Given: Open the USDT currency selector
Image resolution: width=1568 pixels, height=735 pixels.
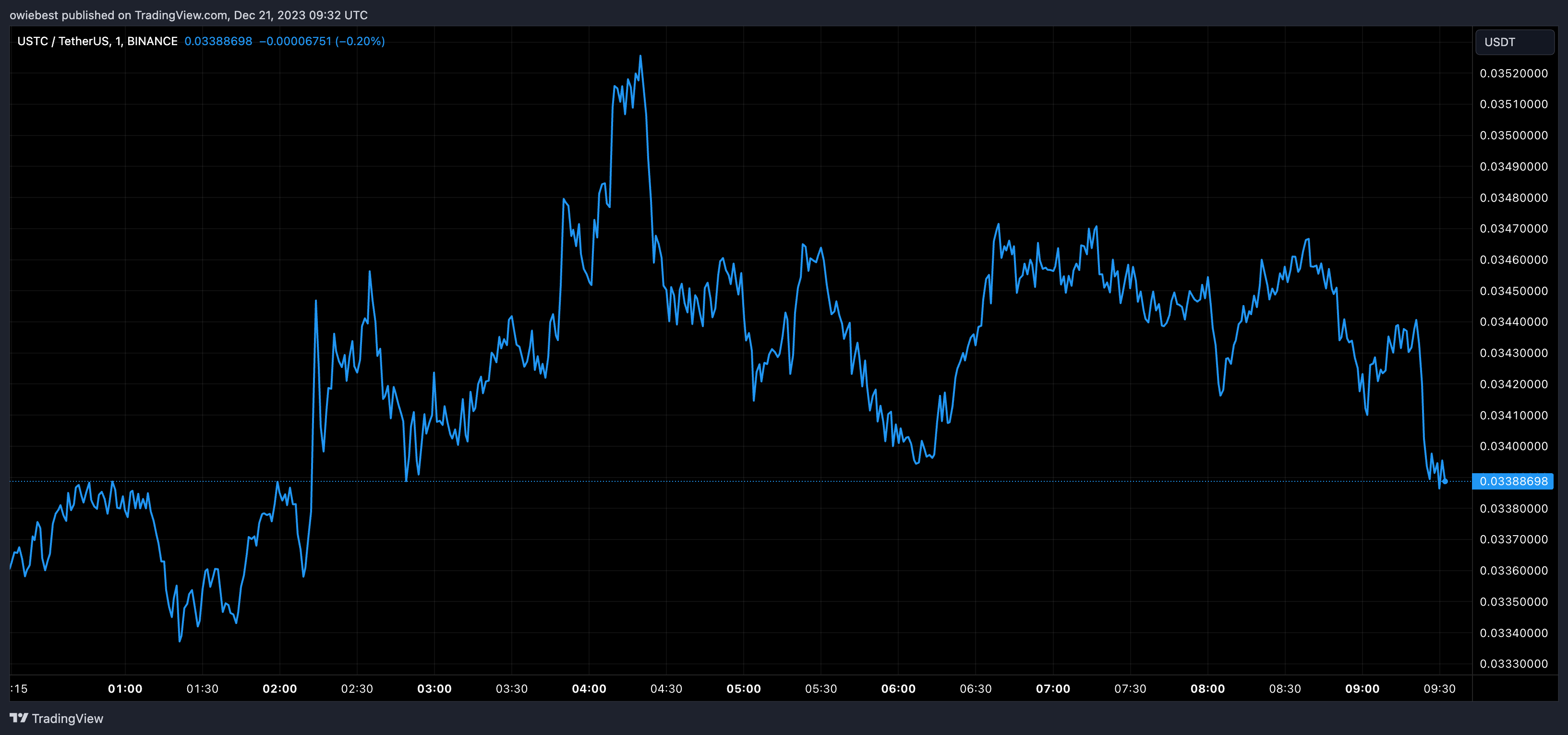Looking at the screenshot, I should tap(1514, 42).
